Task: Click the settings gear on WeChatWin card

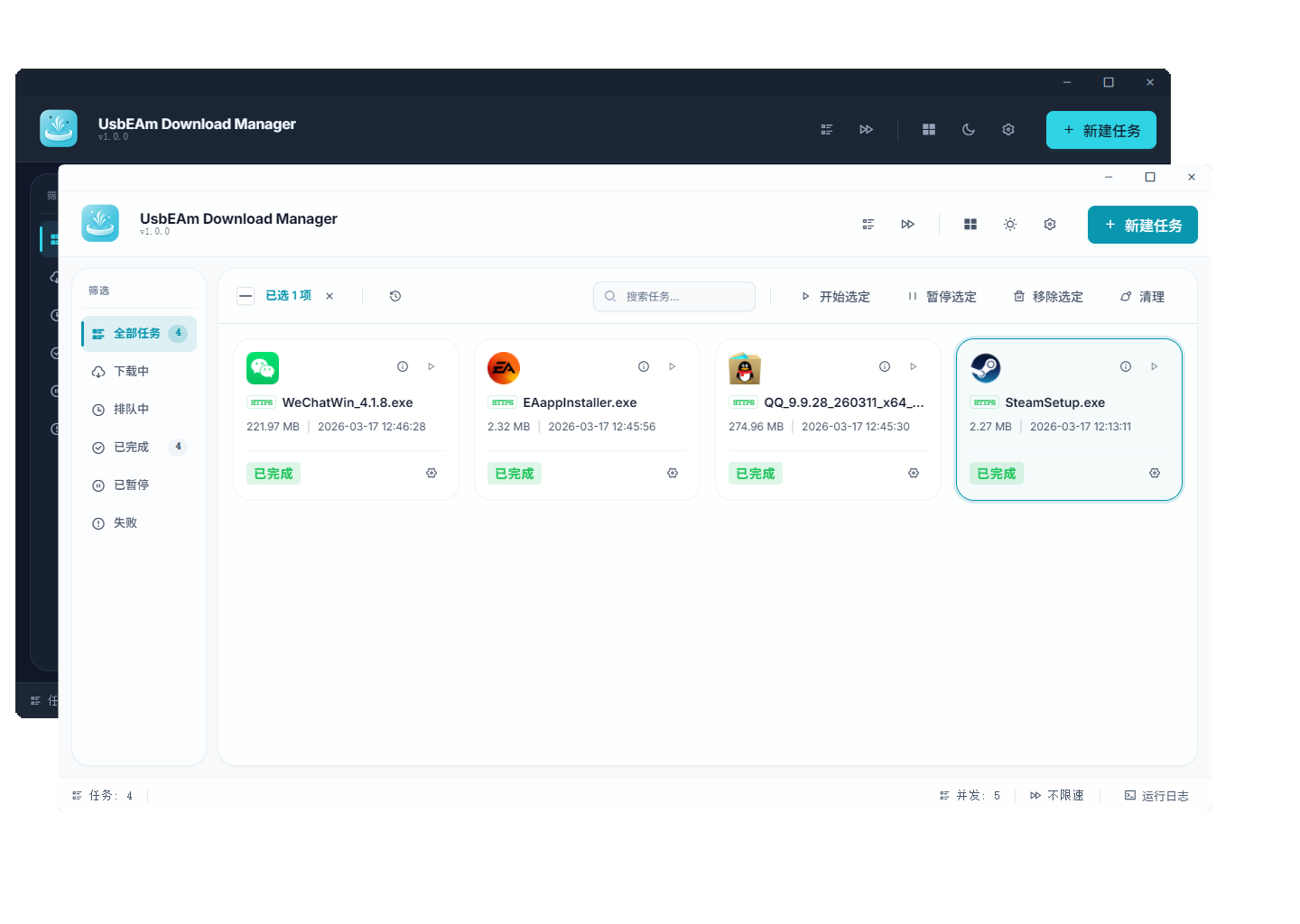Action: (x=432, y=473)
